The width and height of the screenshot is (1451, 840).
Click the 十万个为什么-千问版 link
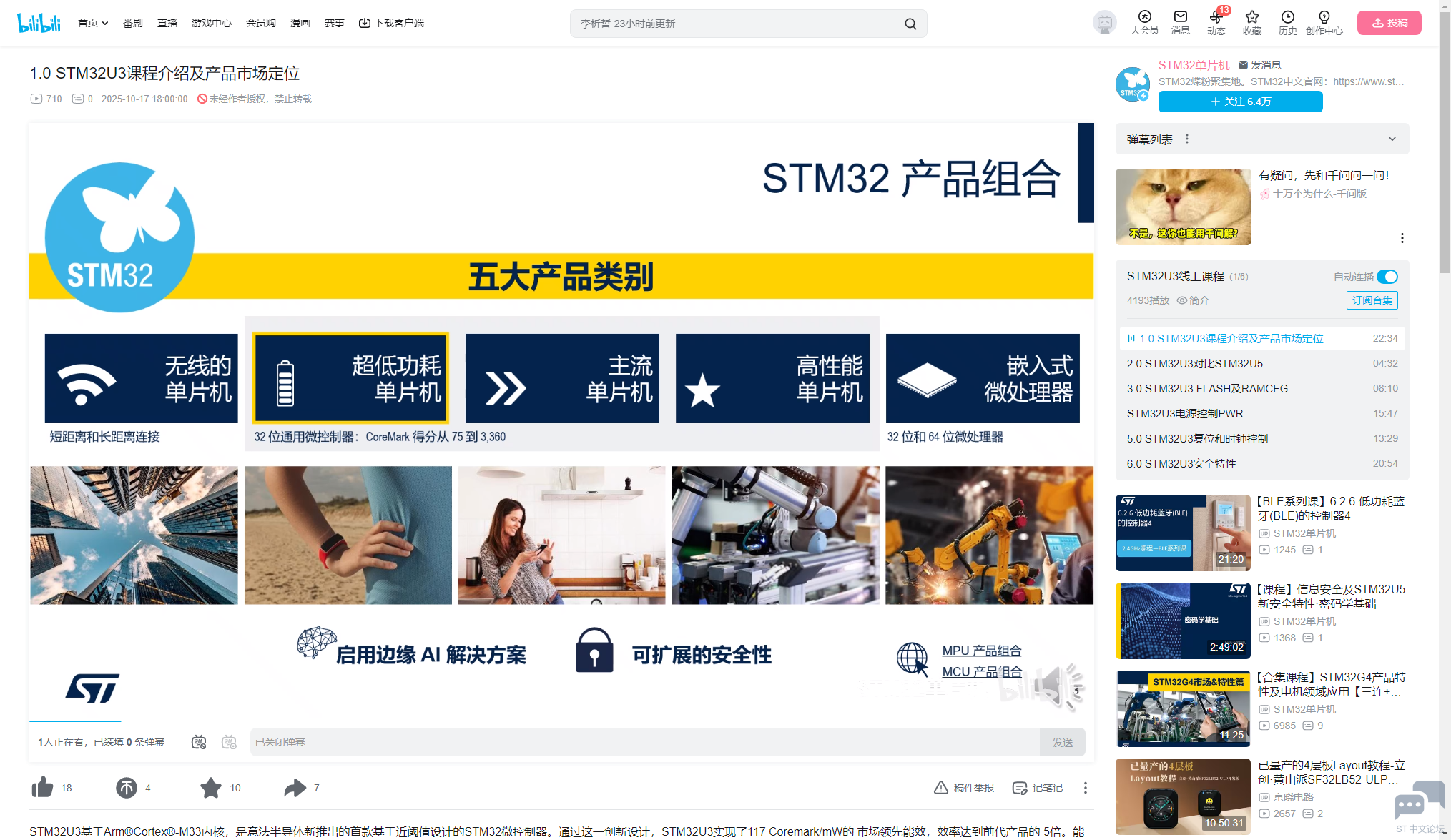coord(1319,194)
